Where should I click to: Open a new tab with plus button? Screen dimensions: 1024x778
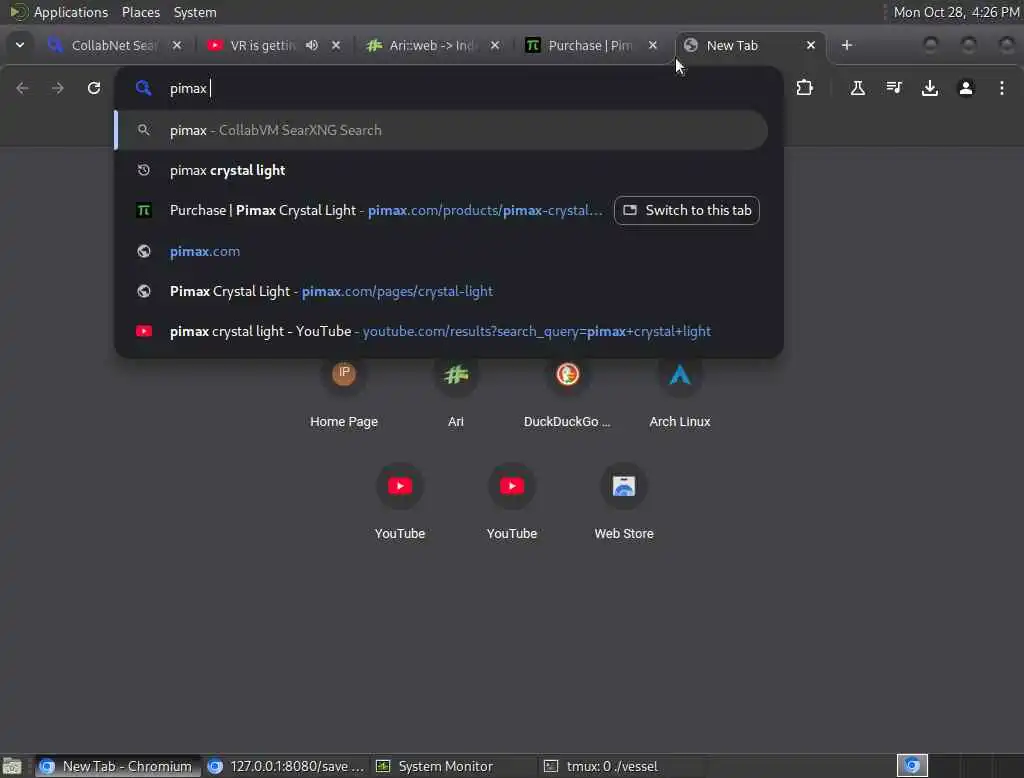[x=847, y=45]
